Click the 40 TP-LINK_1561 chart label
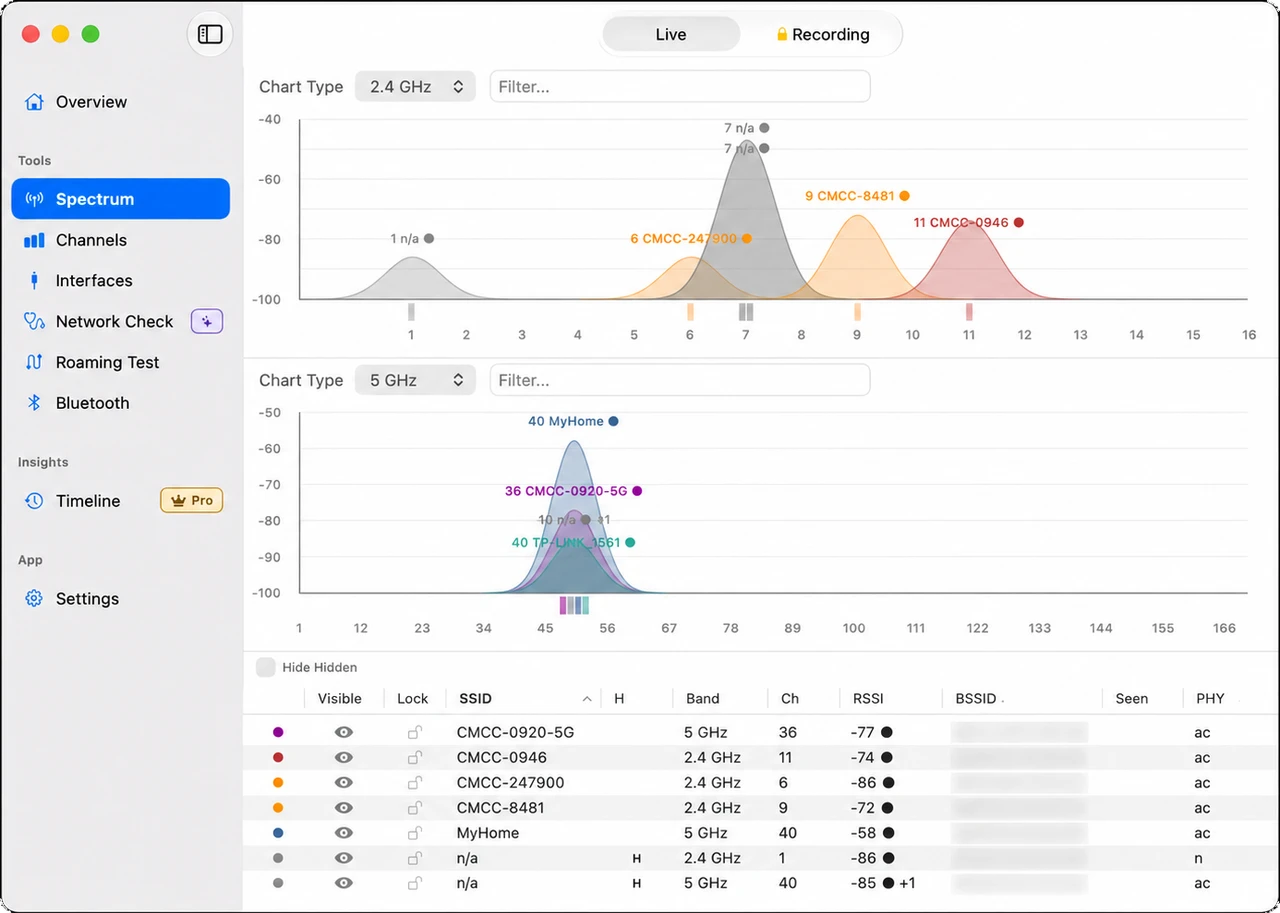The image size is (1280, 913). (573, 542)
